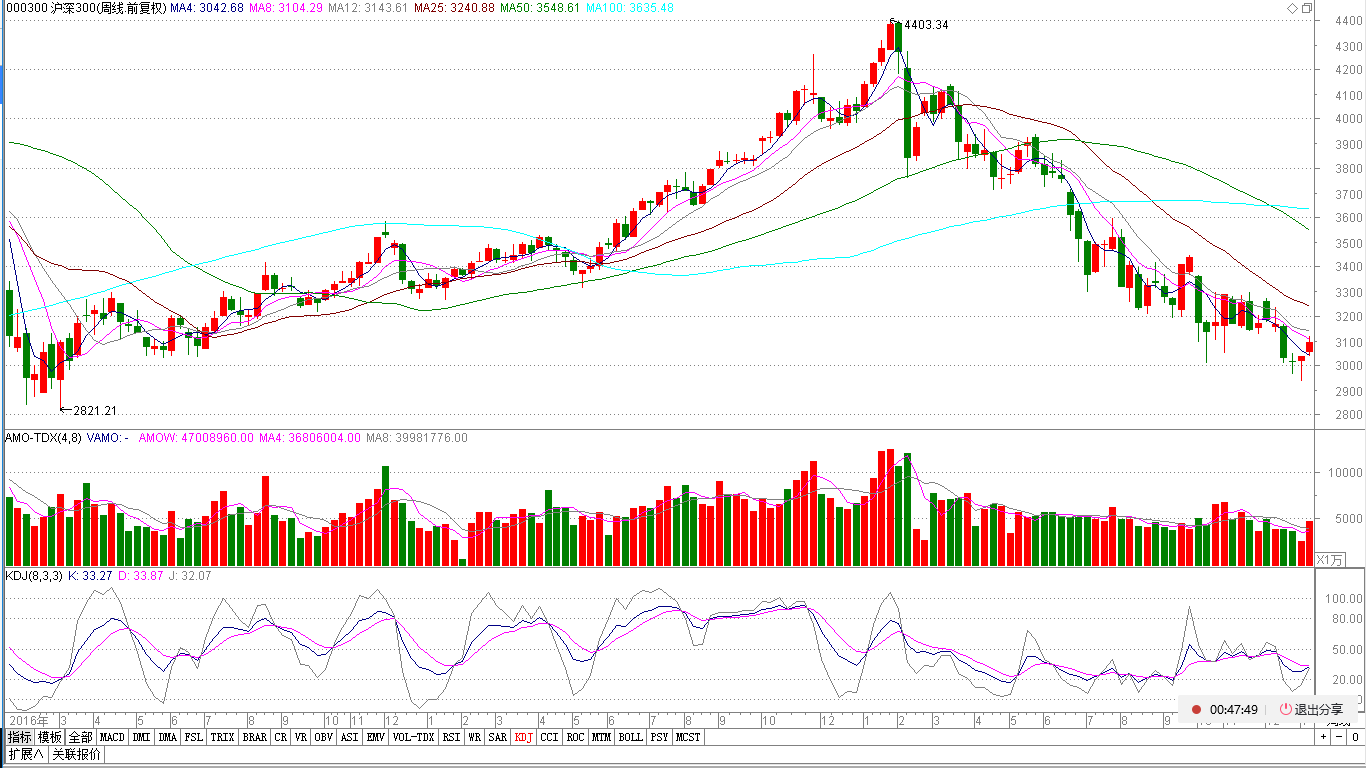The image size is (1366, 768).
Task: Click the 退出分享 exit sharing button
Action: [1310, 709]
